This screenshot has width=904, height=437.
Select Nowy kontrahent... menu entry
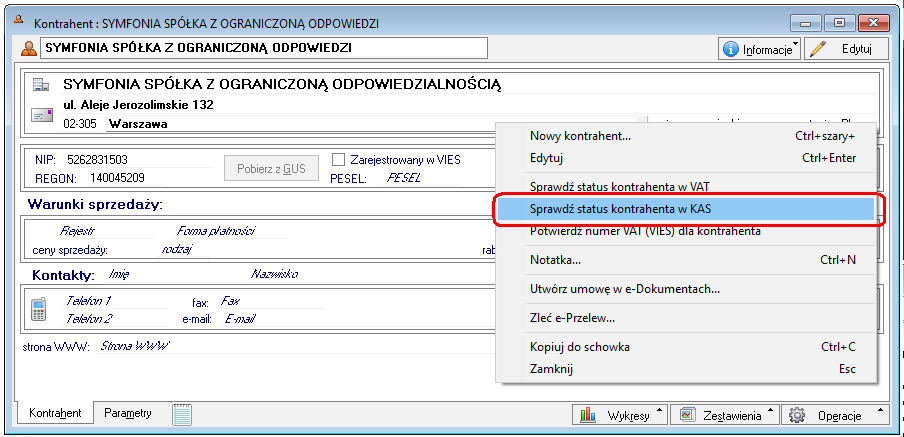click(x=686, y=137)
